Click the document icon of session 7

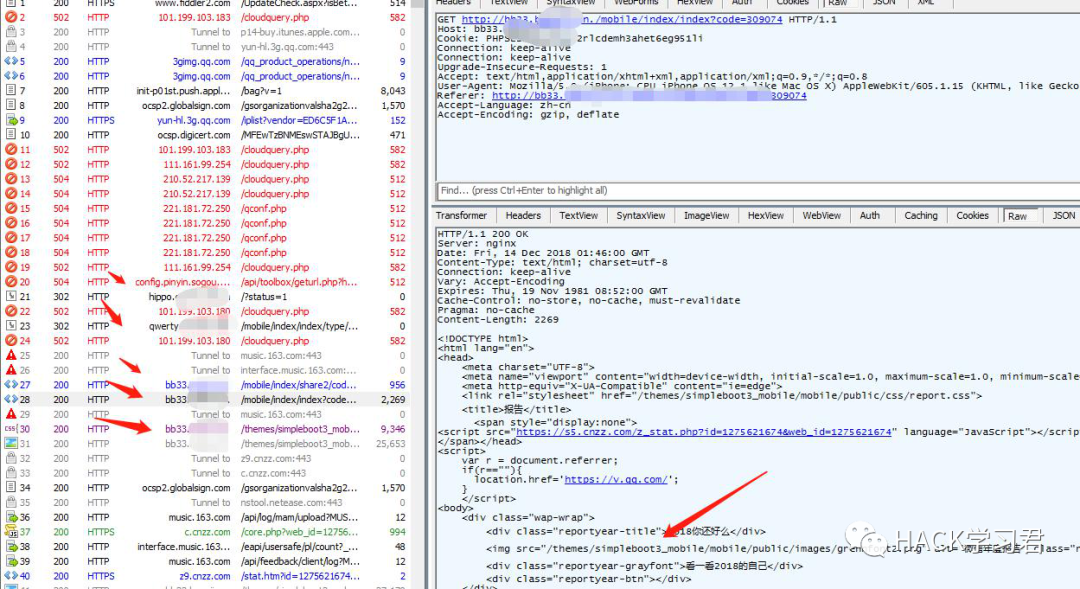[11, 90]
